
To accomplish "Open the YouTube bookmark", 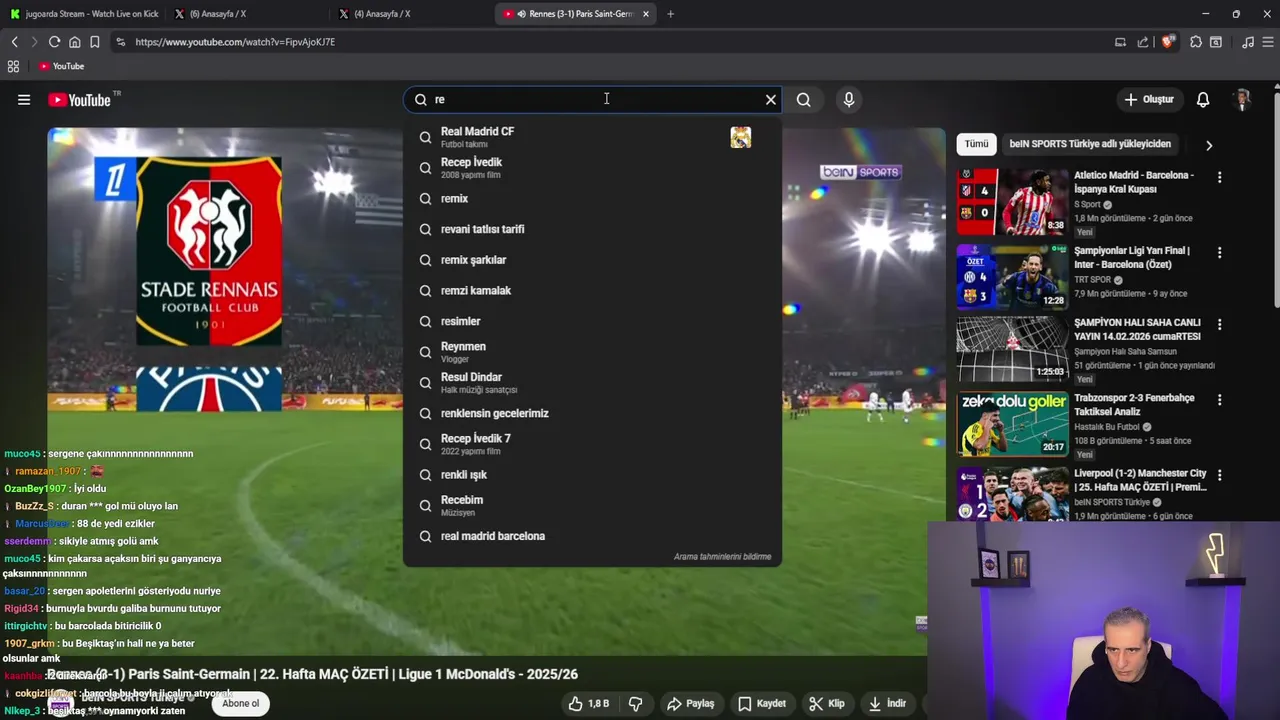I will (x=61, y=66).
